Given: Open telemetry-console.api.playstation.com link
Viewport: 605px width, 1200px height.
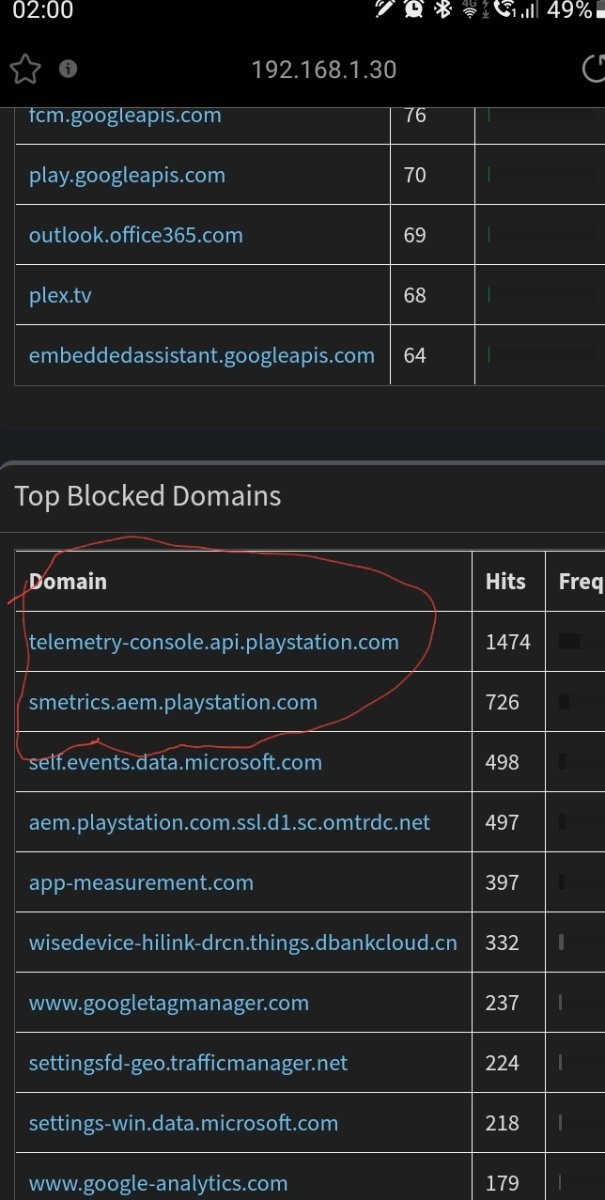Looking at the screenshot, I should (214, 642).
